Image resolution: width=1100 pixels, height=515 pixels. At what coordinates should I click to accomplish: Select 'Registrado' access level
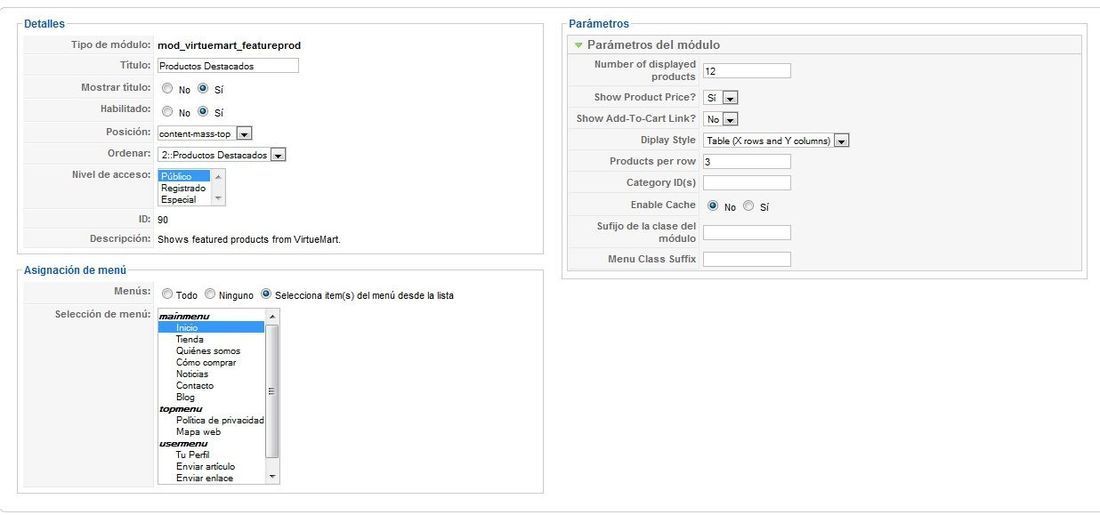(x=185, y=188)
